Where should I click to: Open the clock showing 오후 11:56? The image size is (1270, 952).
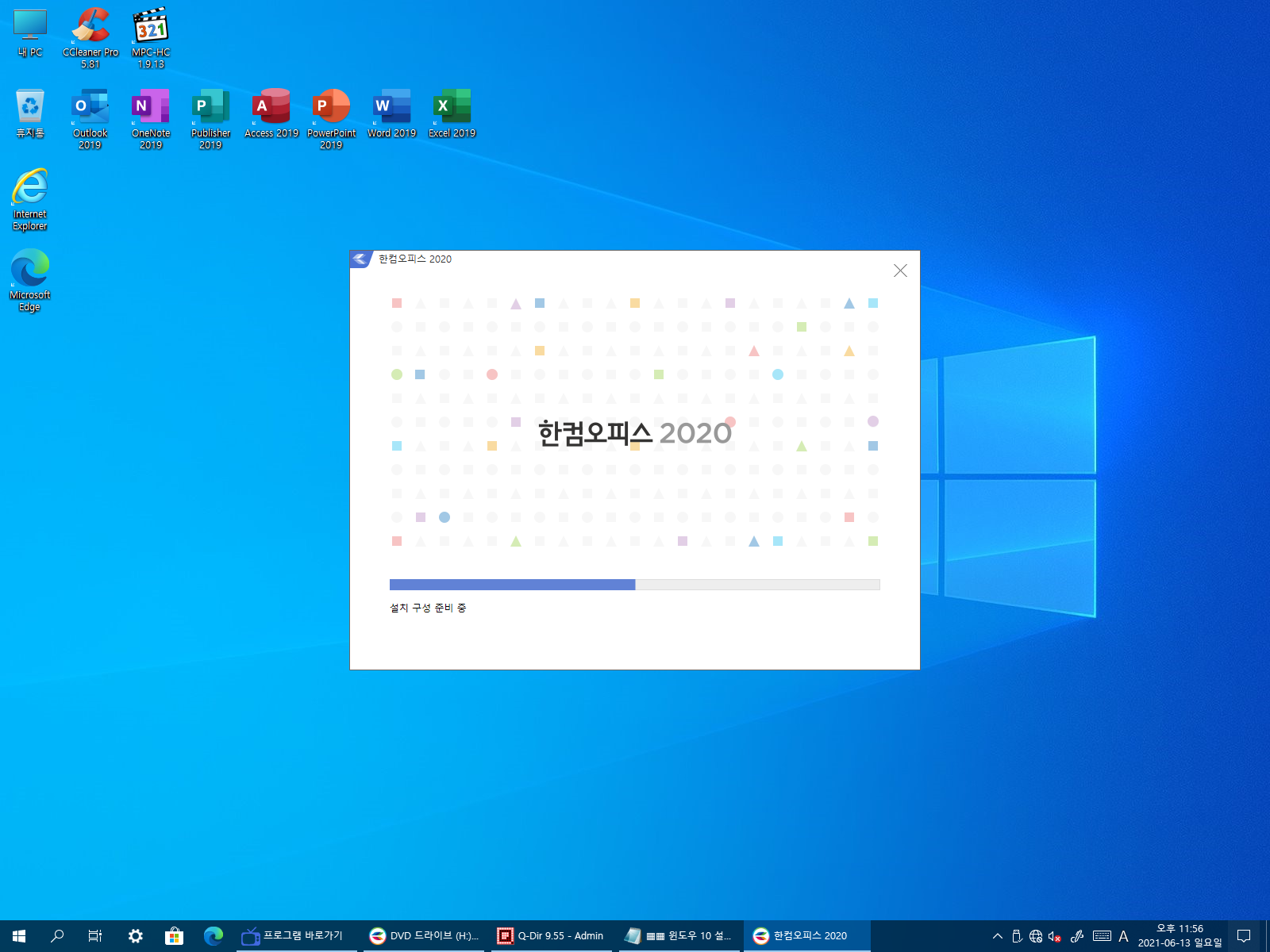(1180, 936)
